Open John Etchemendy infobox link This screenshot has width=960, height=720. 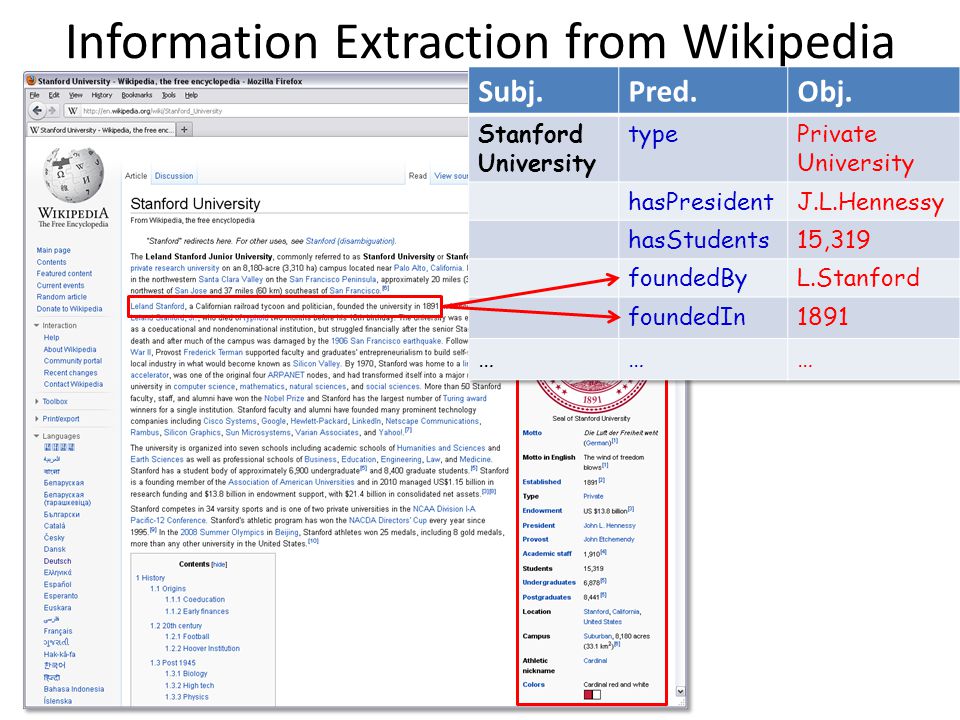[609, 540]
